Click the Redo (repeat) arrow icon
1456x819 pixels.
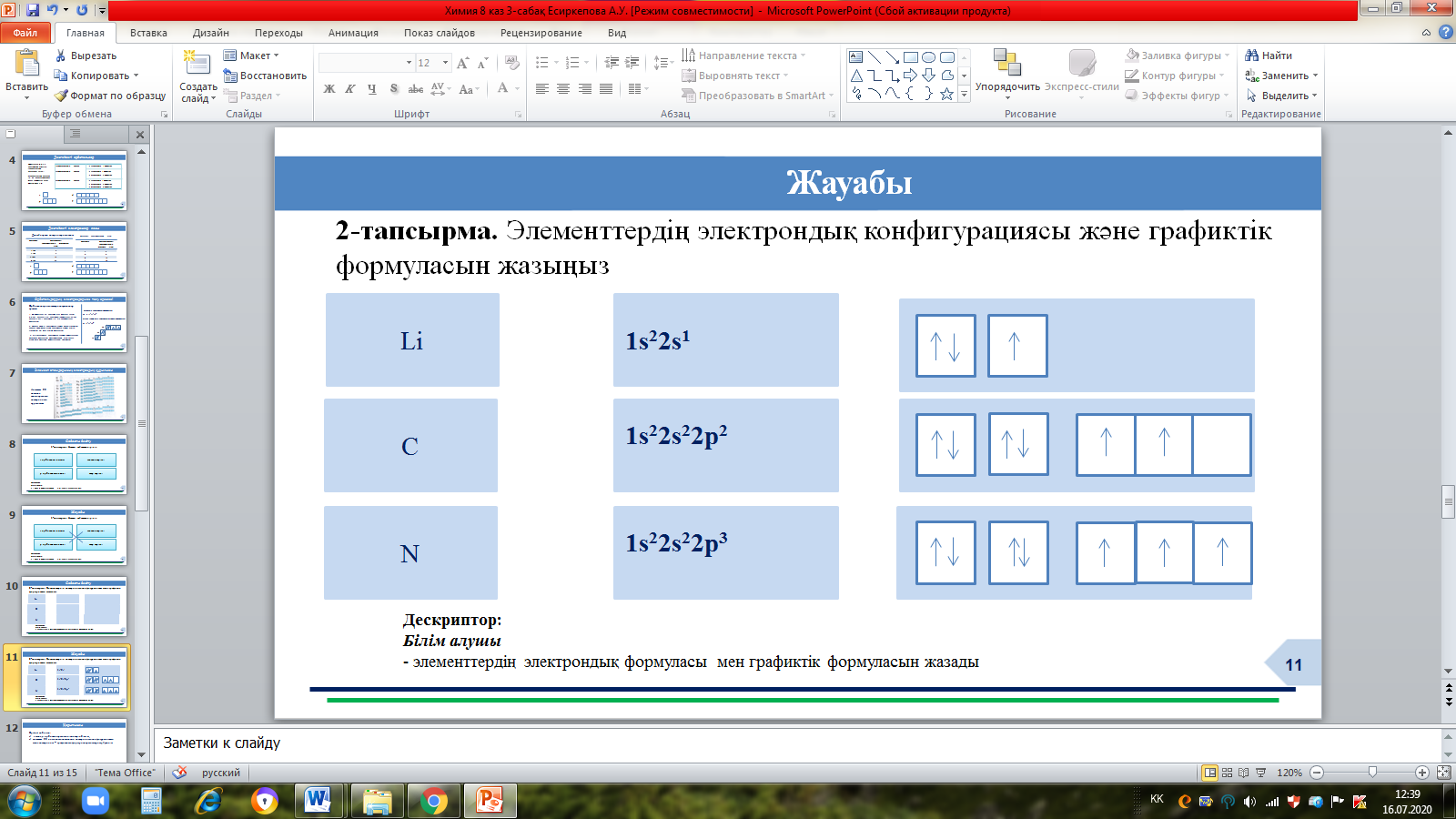coord(83,10)
